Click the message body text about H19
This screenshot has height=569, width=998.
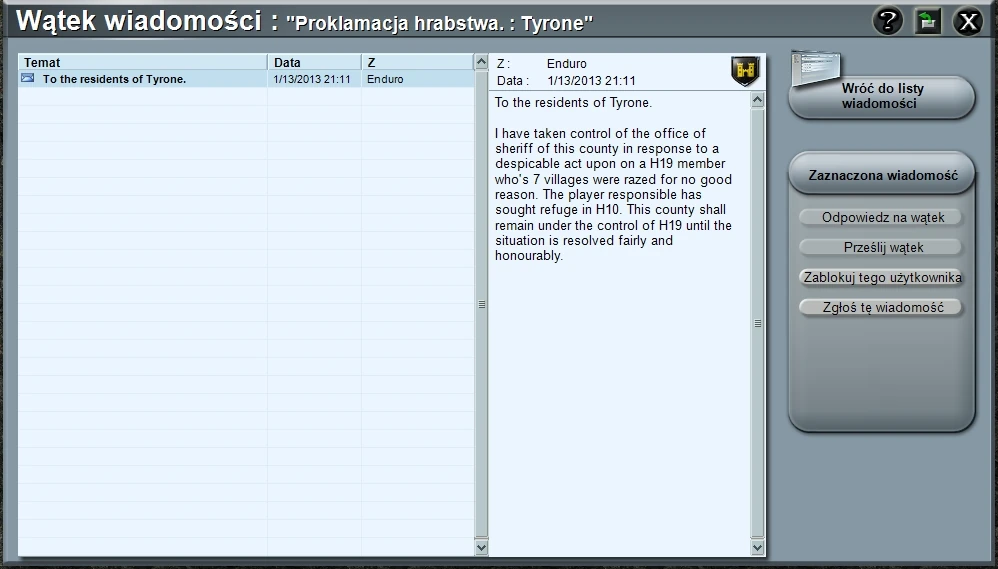[614, 194]
